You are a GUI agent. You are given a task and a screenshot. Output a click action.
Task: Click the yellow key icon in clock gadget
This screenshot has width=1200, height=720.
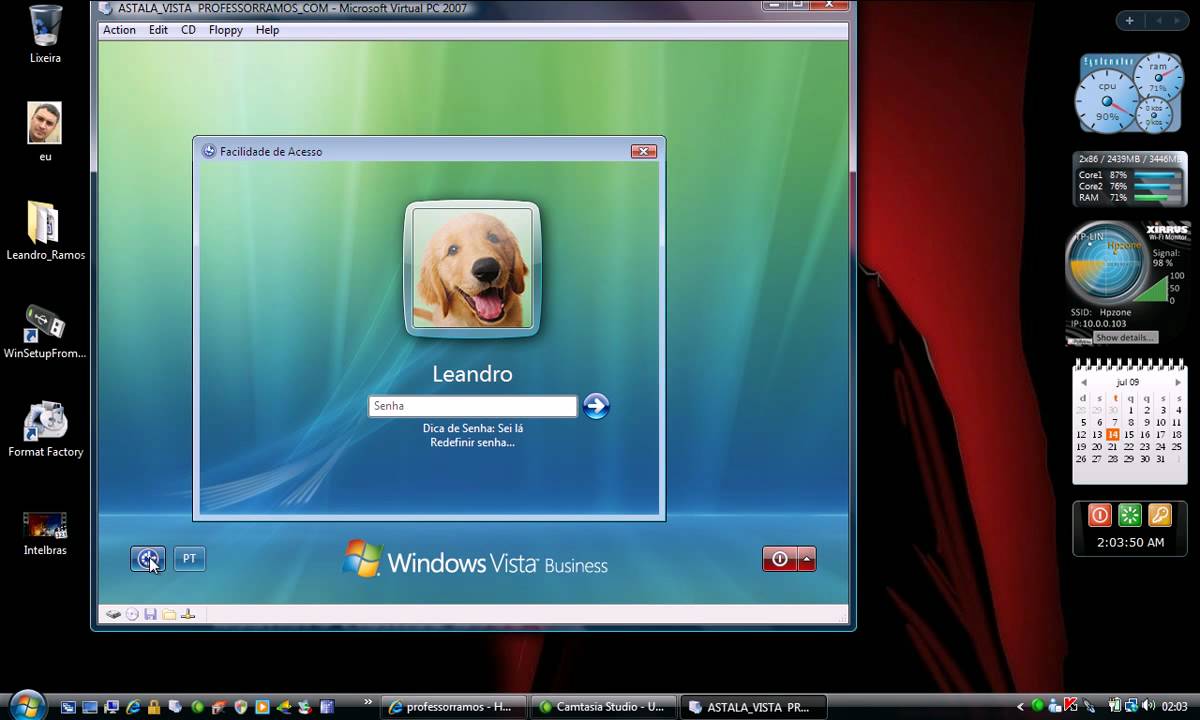pyautogui.click(x=1160, y=515)
